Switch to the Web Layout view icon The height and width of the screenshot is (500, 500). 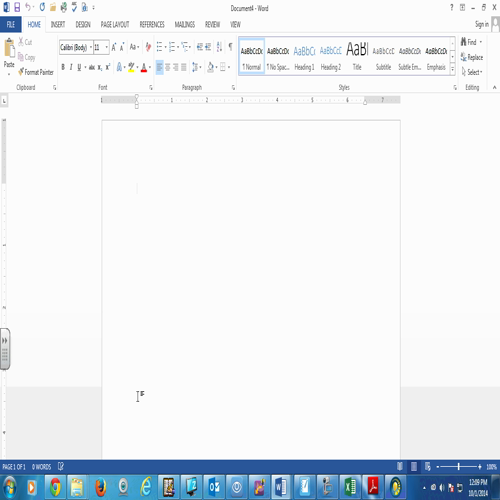[x=428, y=467]
